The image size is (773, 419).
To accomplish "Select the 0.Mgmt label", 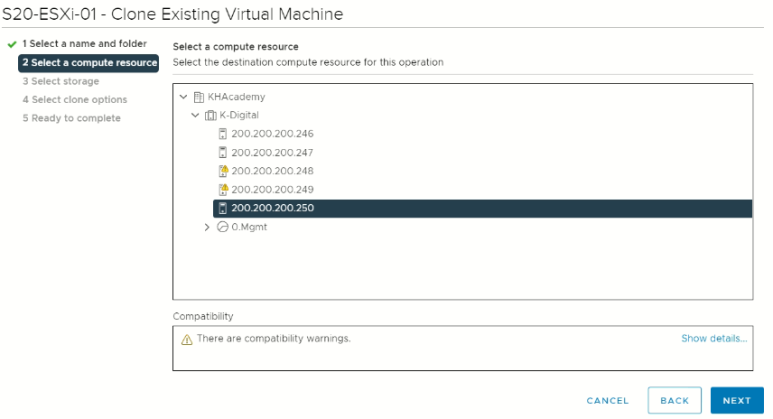I will tap(249, 227).
